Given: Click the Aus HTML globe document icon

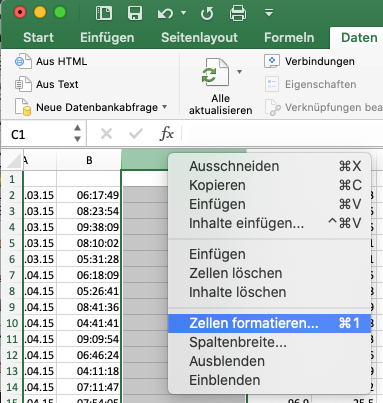Looking at the screenshot, I should tap(23, 61).
